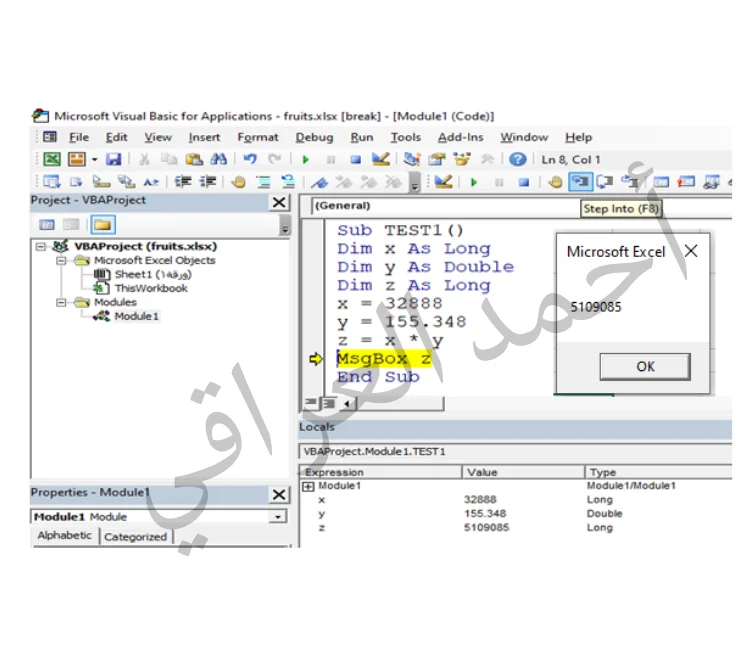Open the Debug menu
751x664 pixels.
[x=314, y=137]
